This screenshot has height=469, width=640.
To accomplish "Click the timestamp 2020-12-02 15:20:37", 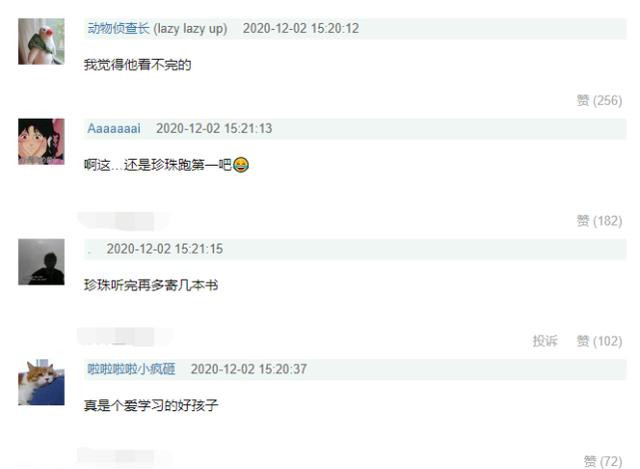I will (249, 369).
